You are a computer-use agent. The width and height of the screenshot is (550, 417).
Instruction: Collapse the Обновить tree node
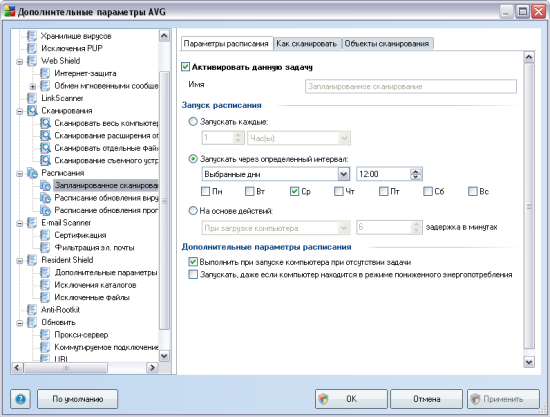click(20, 323)
